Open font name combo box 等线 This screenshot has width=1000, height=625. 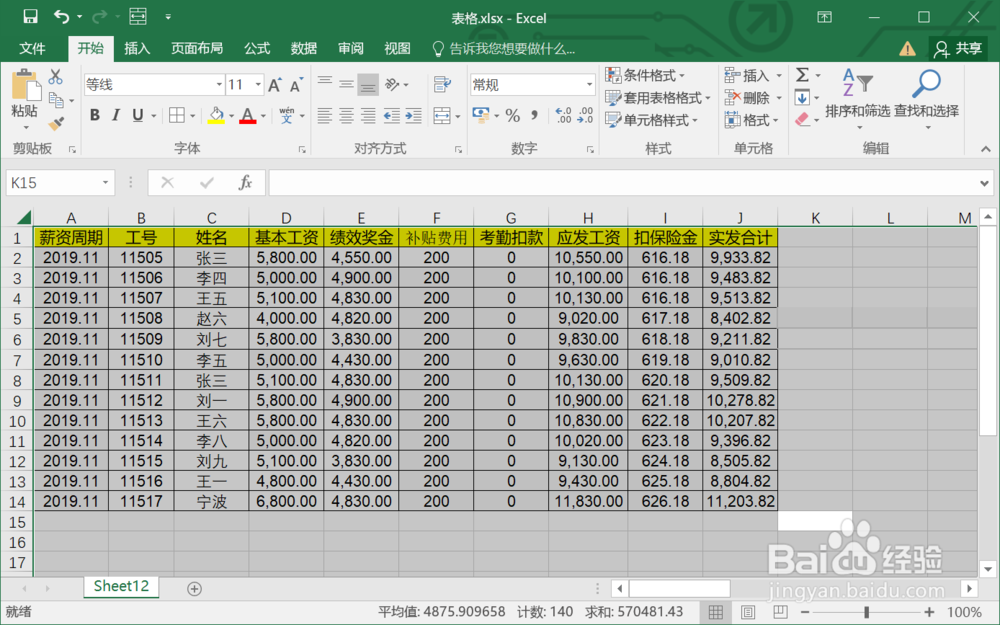(154, 84)
